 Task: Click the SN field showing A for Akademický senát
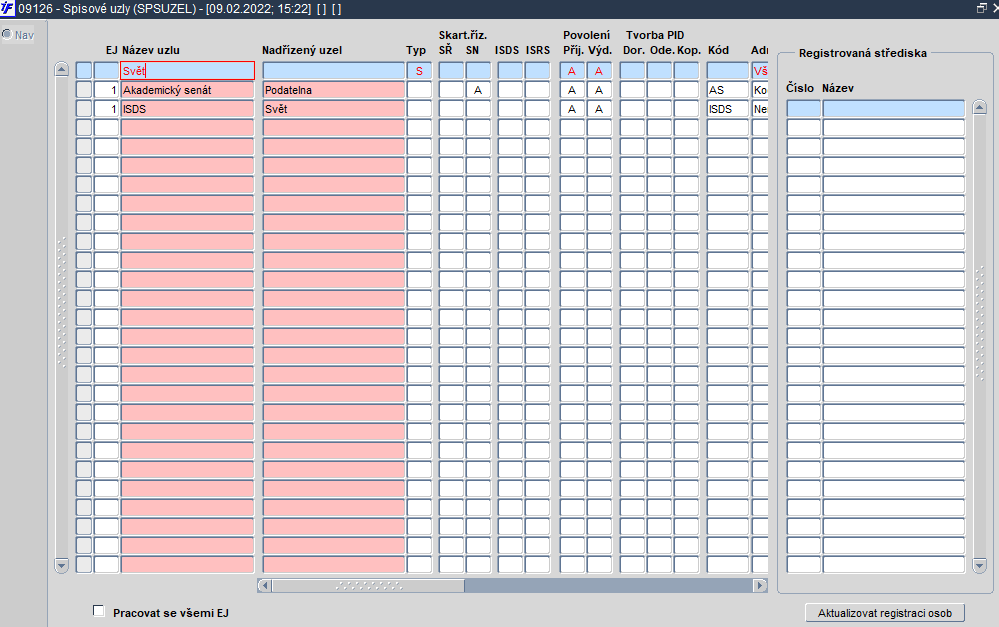478,90
